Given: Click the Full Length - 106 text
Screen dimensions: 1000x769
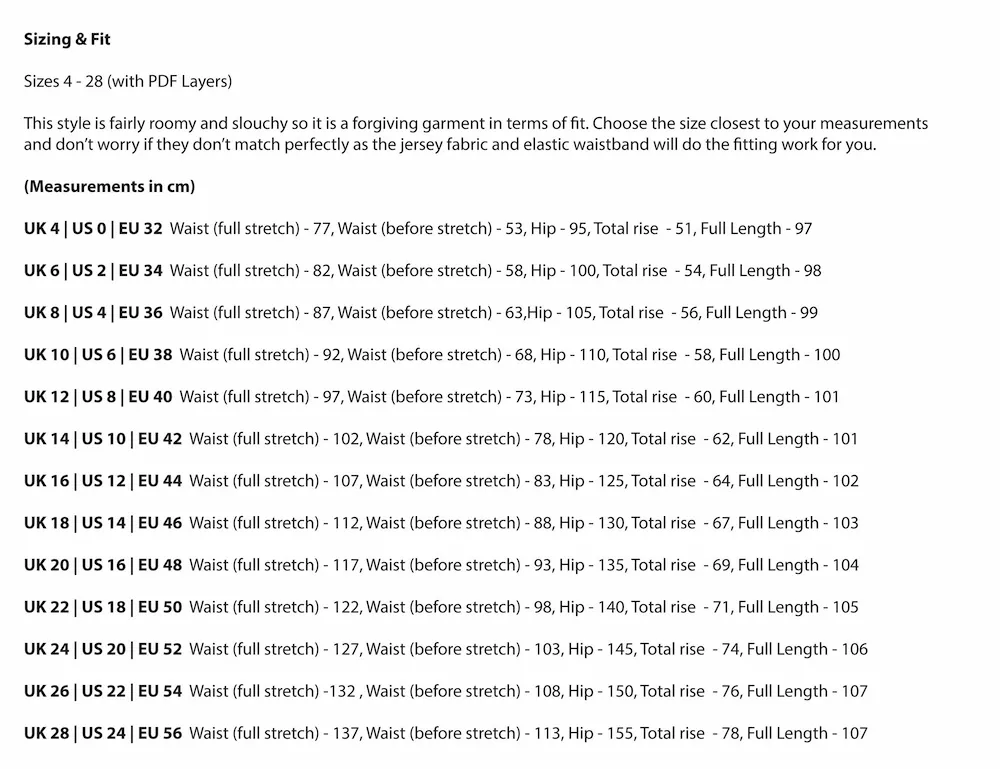Looking at the screenshot, I should [807, 649].
